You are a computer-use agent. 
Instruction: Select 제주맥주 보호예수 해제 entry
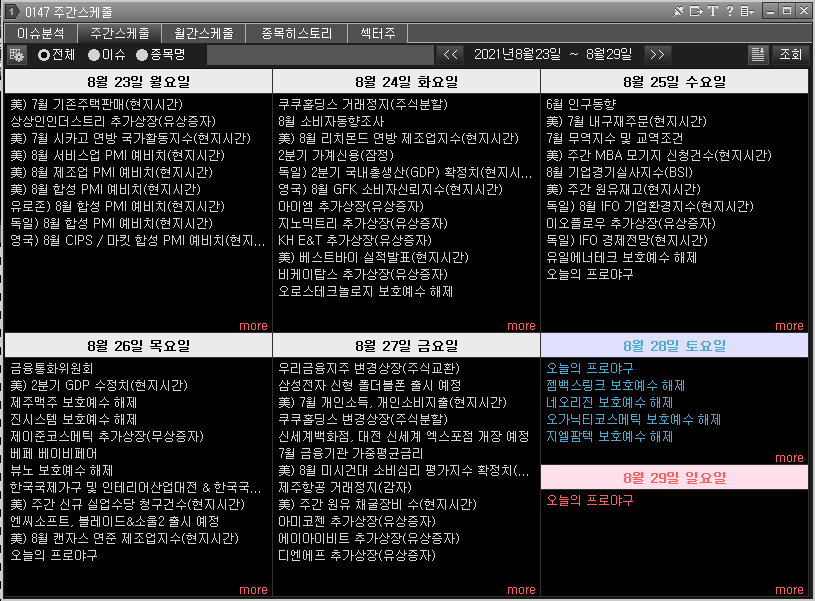point(73,402)
